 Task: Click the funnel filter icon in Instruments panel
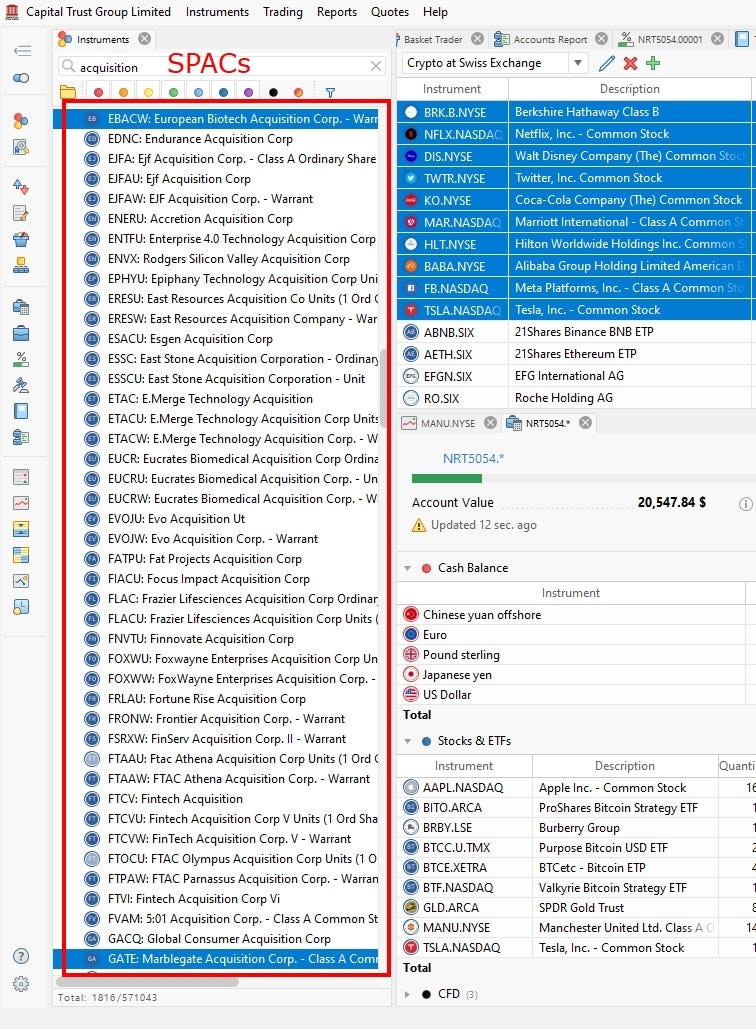330,93
